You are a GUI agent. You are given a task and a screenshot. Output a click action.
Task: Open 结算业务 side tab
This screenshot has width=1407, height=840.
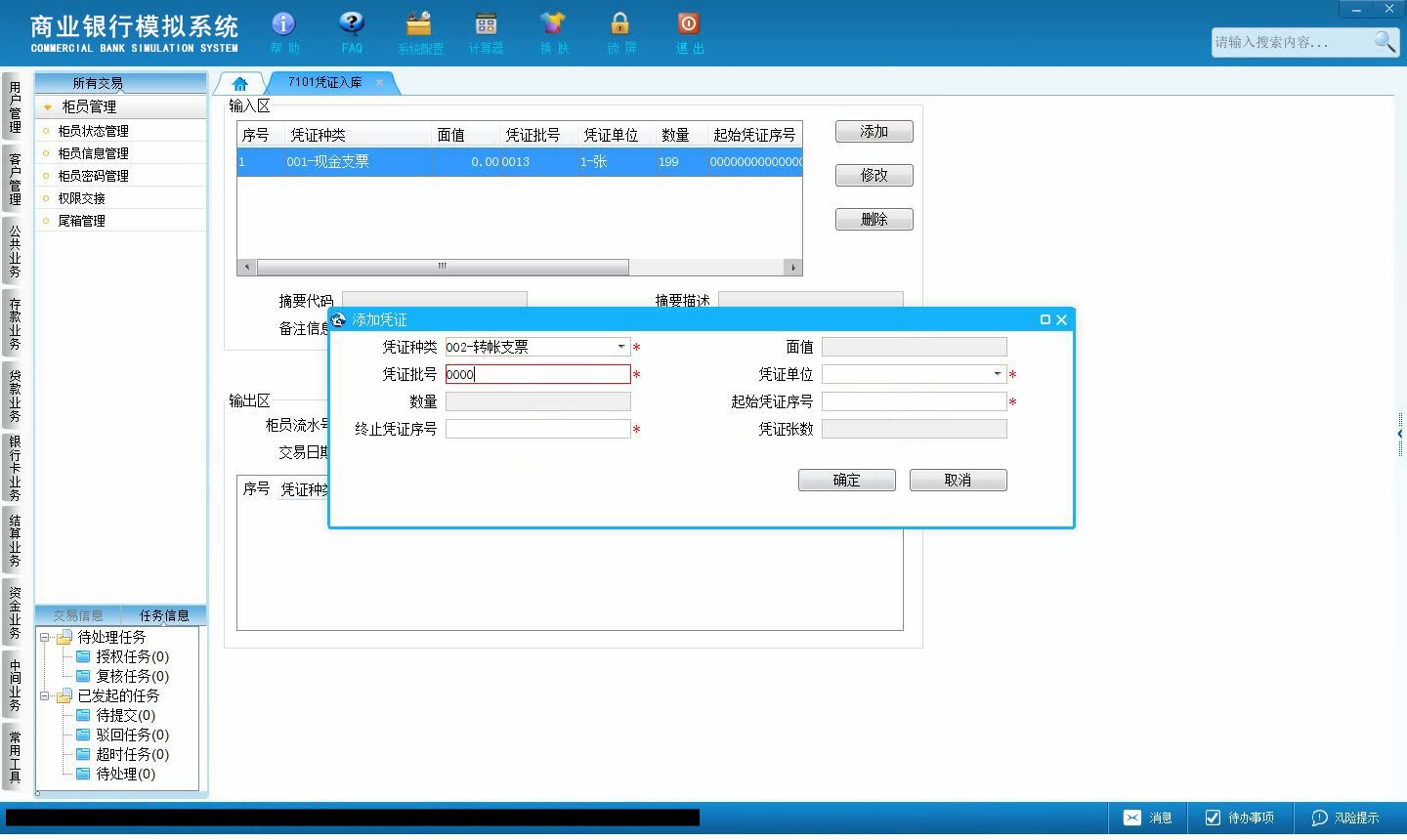tap(15, 540)
